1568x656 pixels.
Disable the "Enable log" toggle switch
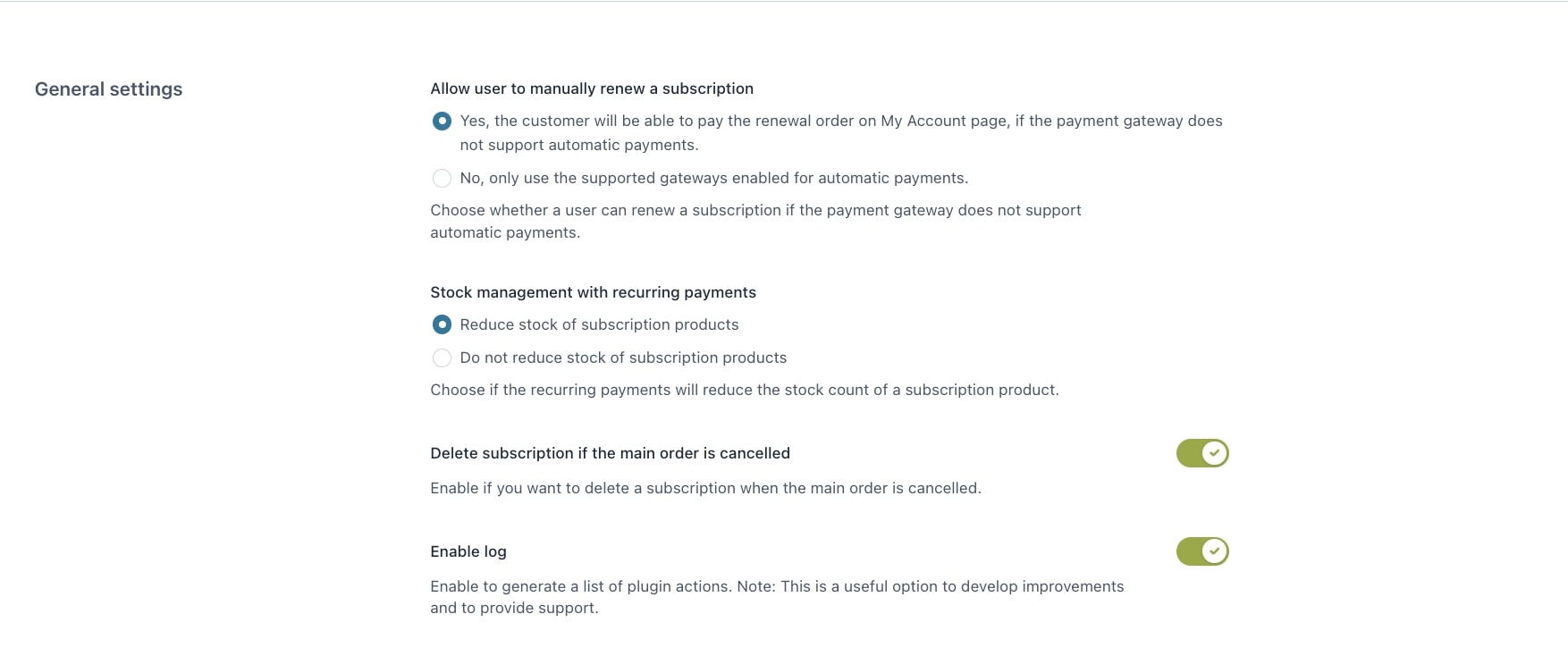1201,551
